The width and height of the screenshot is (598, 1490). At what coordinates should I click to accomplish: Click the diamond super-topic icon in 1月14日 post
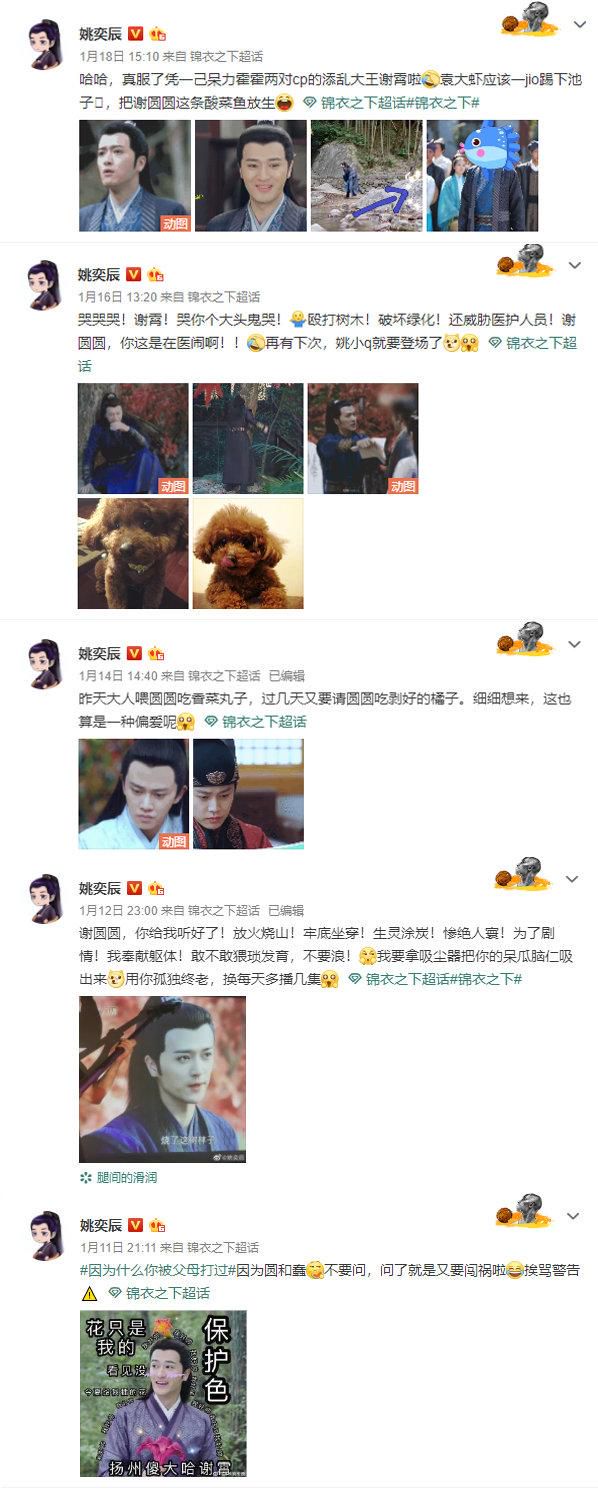[x=211, y=721]
